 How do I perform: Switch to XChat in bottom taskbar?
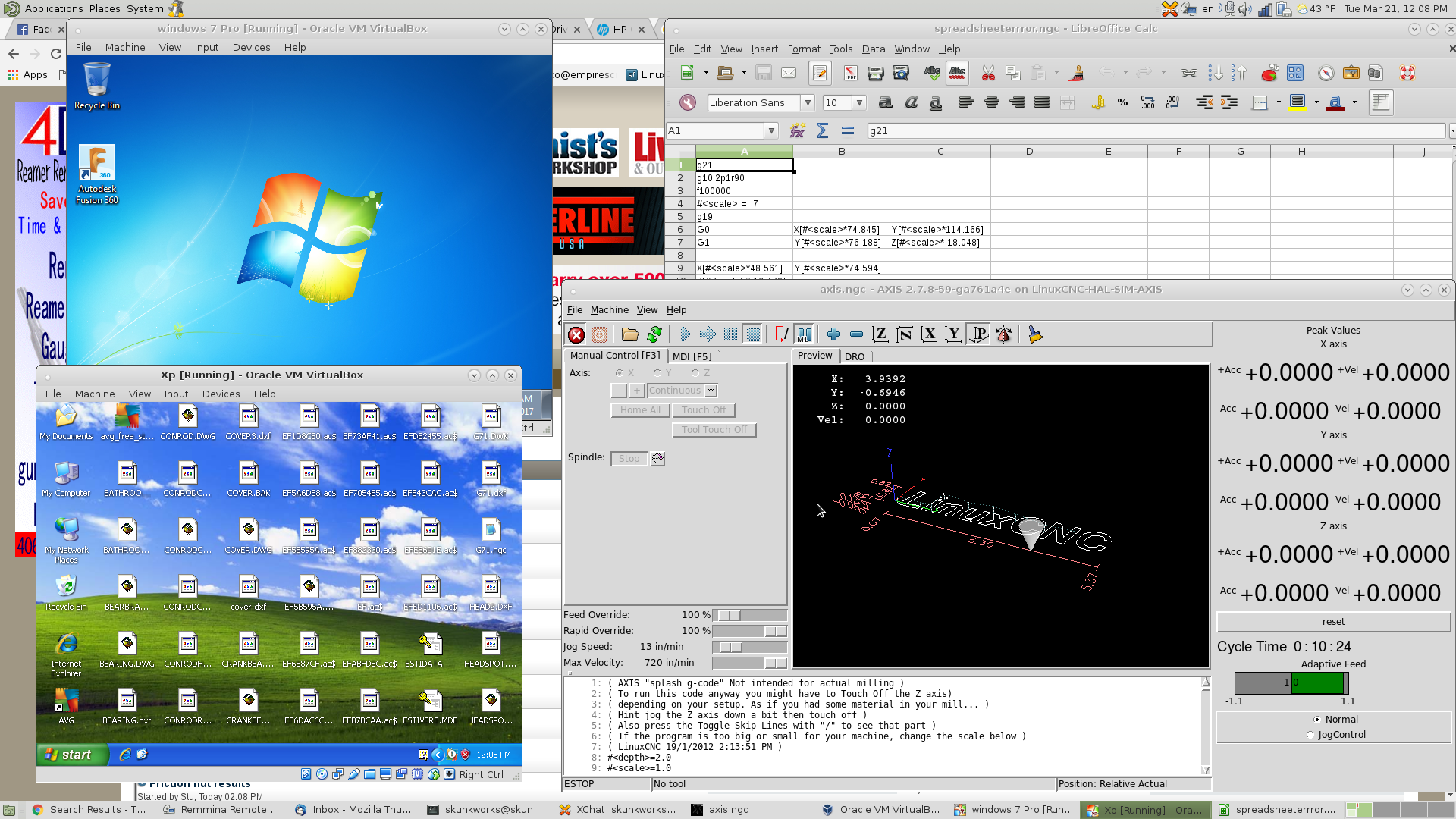point(618,810)
